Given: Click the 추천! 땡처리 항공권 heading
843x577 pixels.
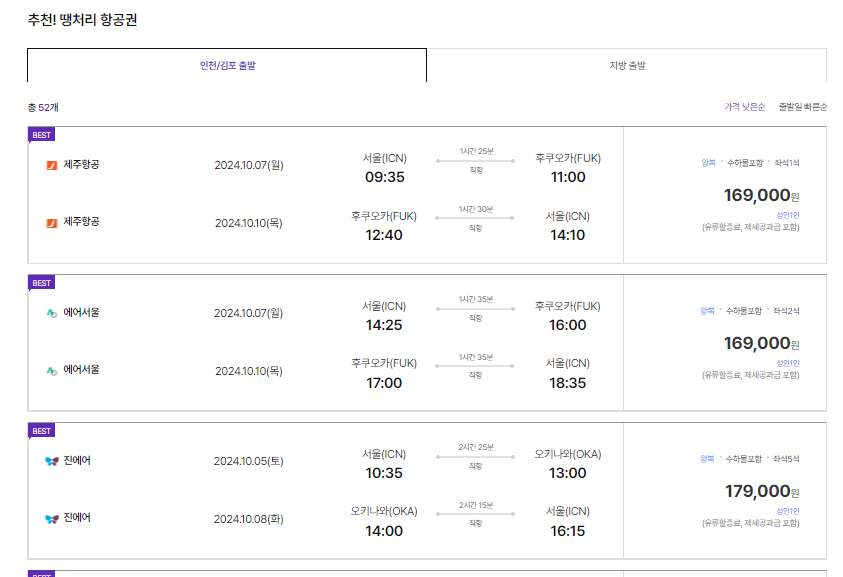Looking at the screenshot, I should [x=82, y=20].
